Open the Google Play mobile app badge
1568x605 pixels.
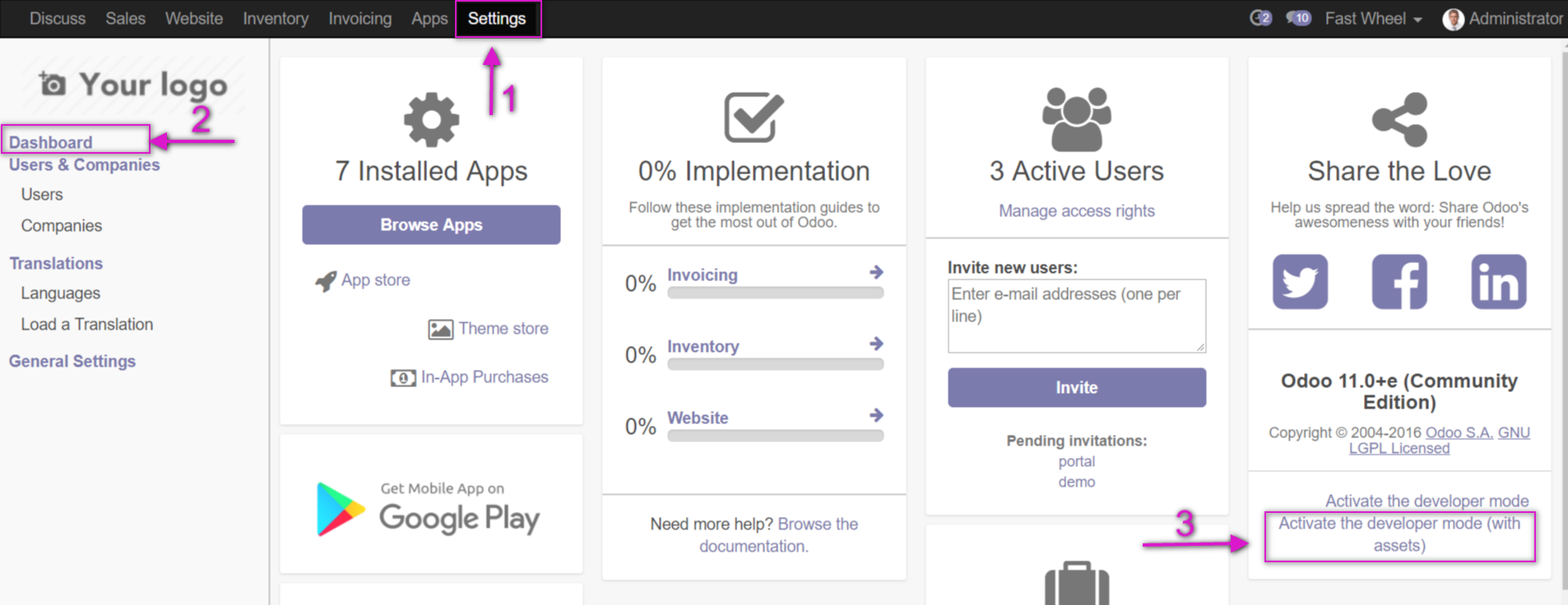[x=429, y=509]
